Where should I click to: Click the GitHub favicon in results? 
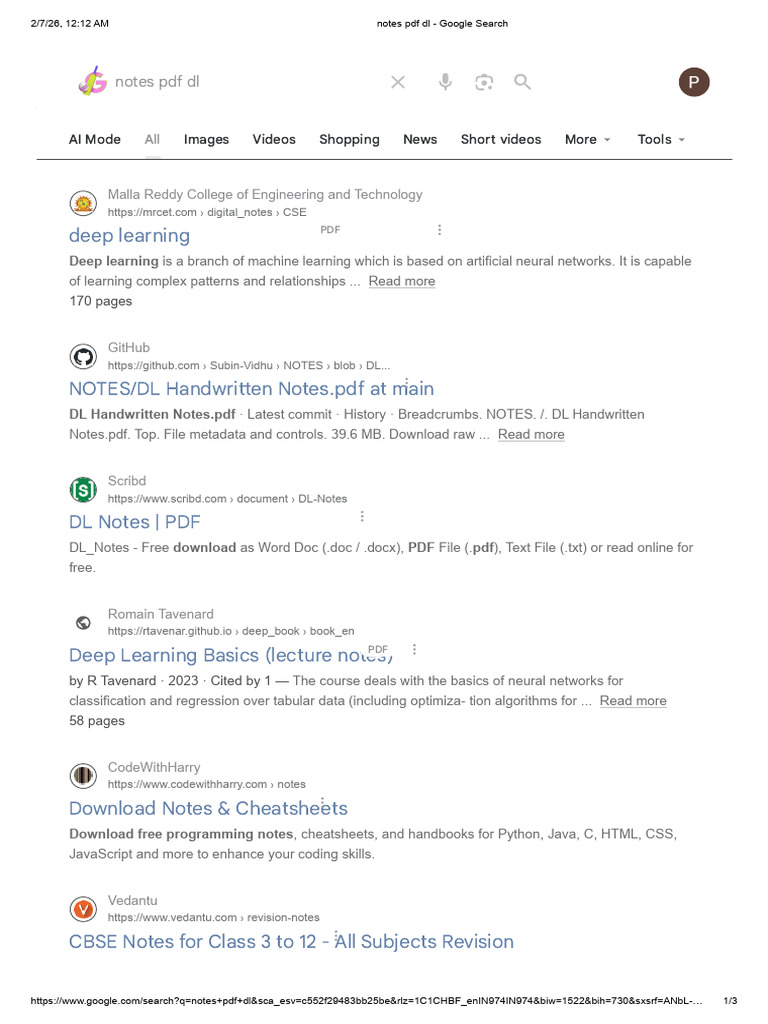point(83,357)
